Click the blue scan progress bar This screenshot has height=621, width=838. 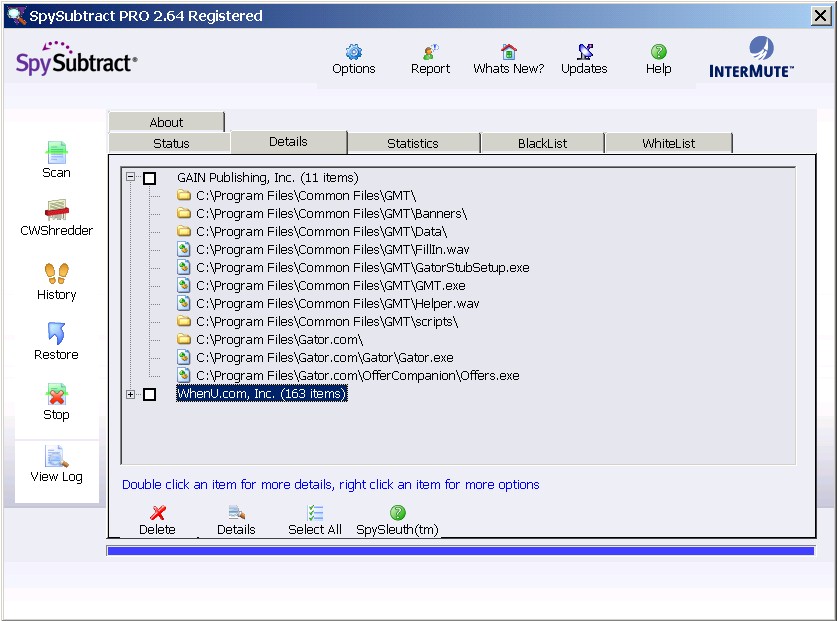[x=461, y=551]
